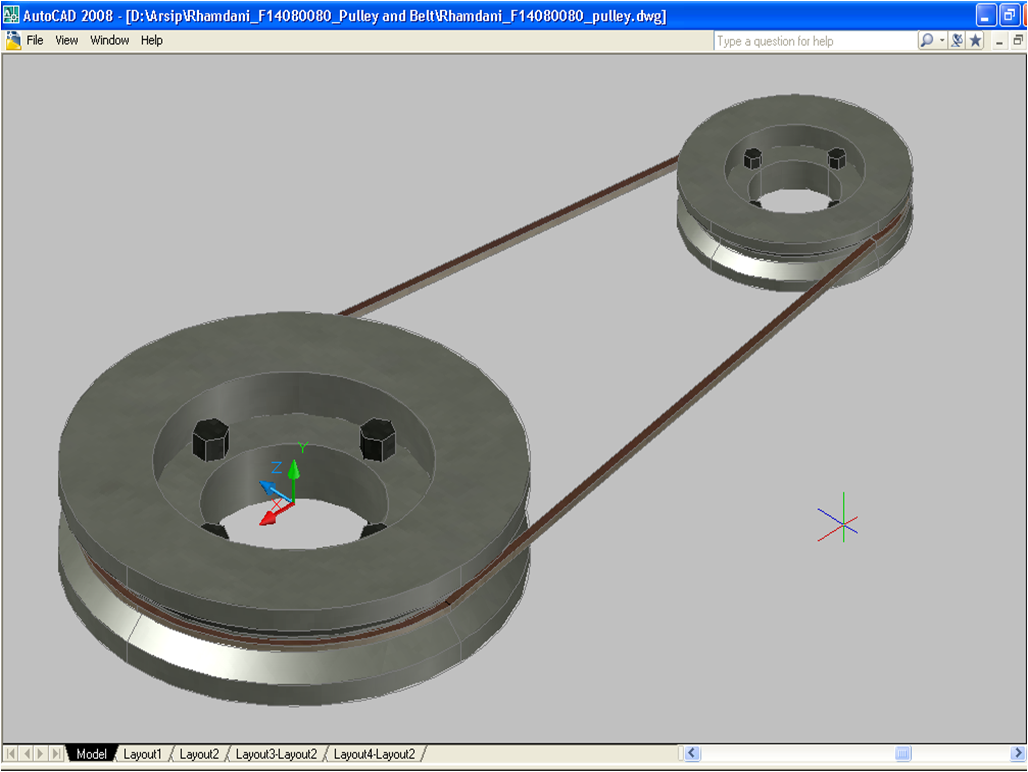Screen dimensions: 1028x772
Task: Click the 'Type a question for help' box
Action: (x=814, y=41)
